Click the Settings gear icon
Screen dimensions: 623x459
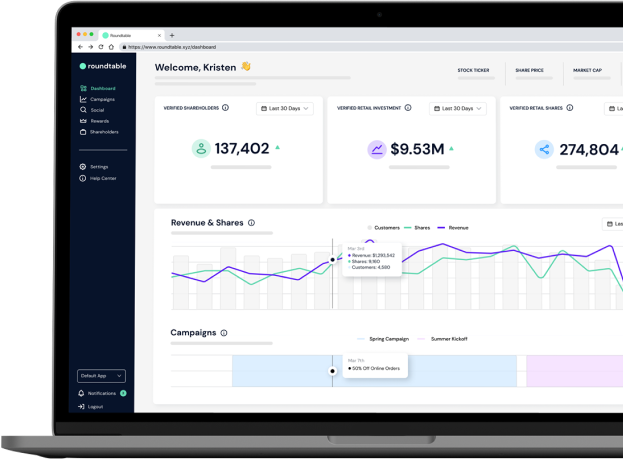pos(83,167)
